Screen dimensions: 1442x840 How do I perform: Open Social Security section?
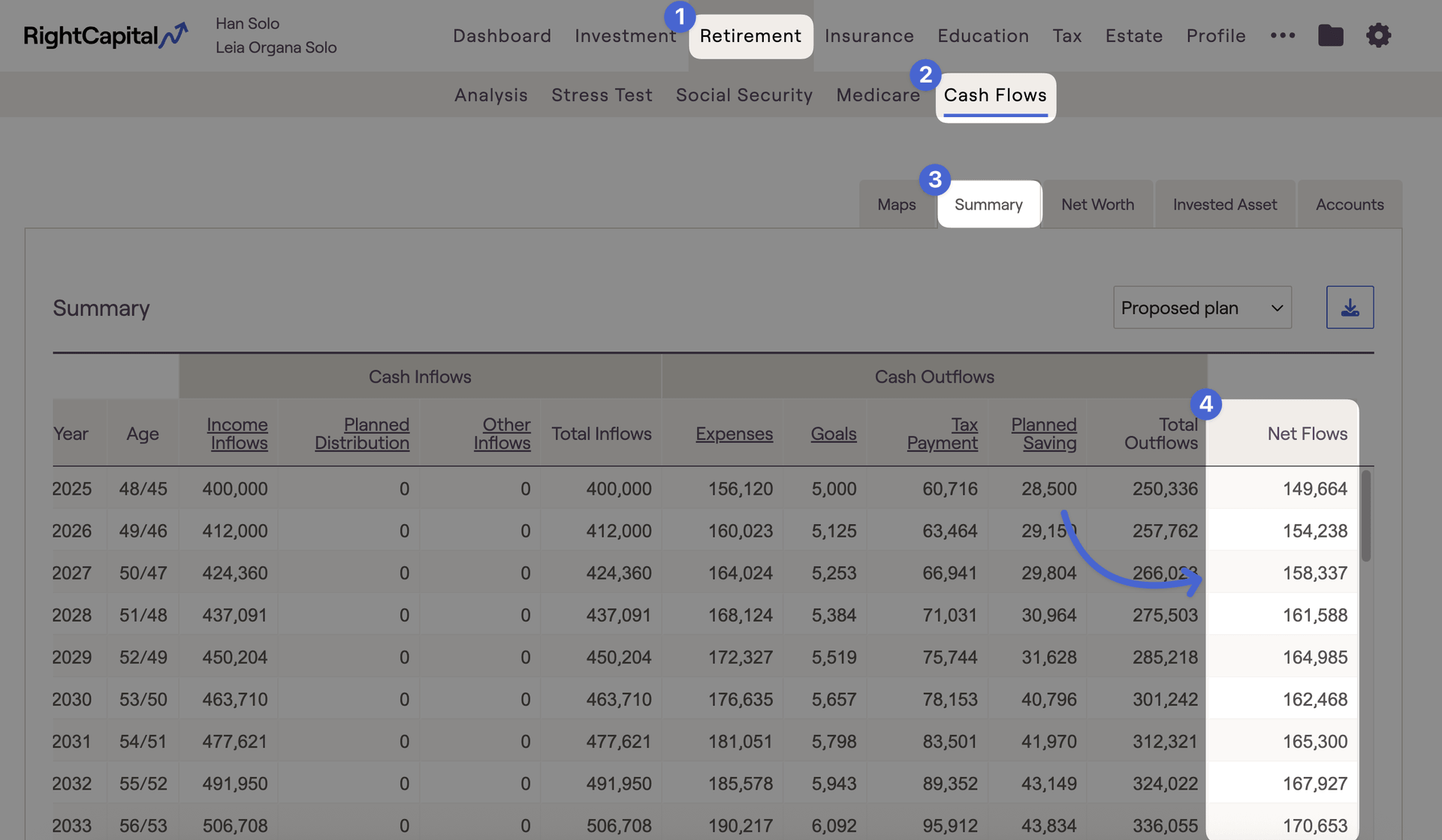[x=744, y=95]
